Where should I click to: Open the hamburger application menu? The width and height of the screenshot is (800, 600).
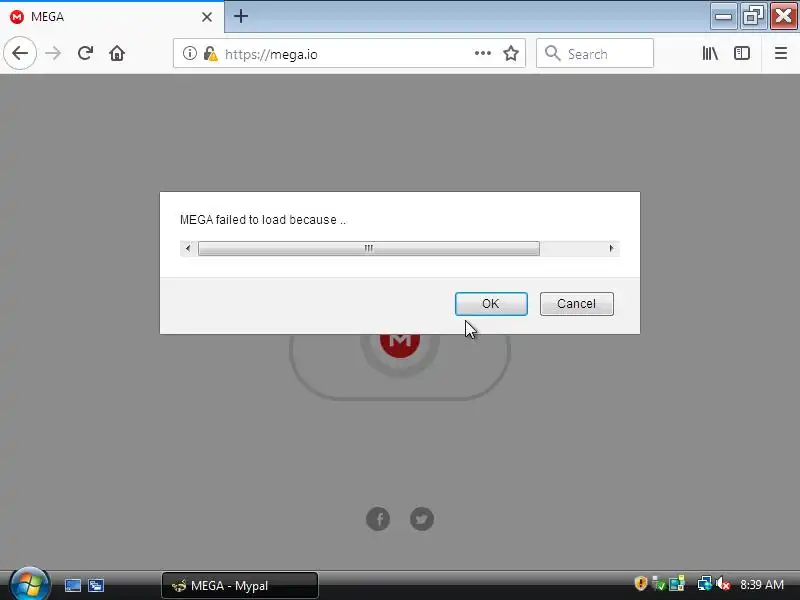(x=781, y=53)
